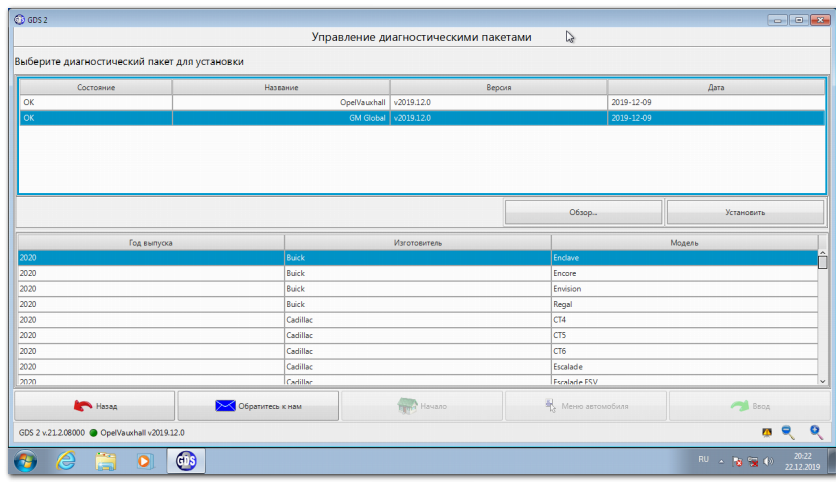Click the Начало home button

tap(422, 406)
